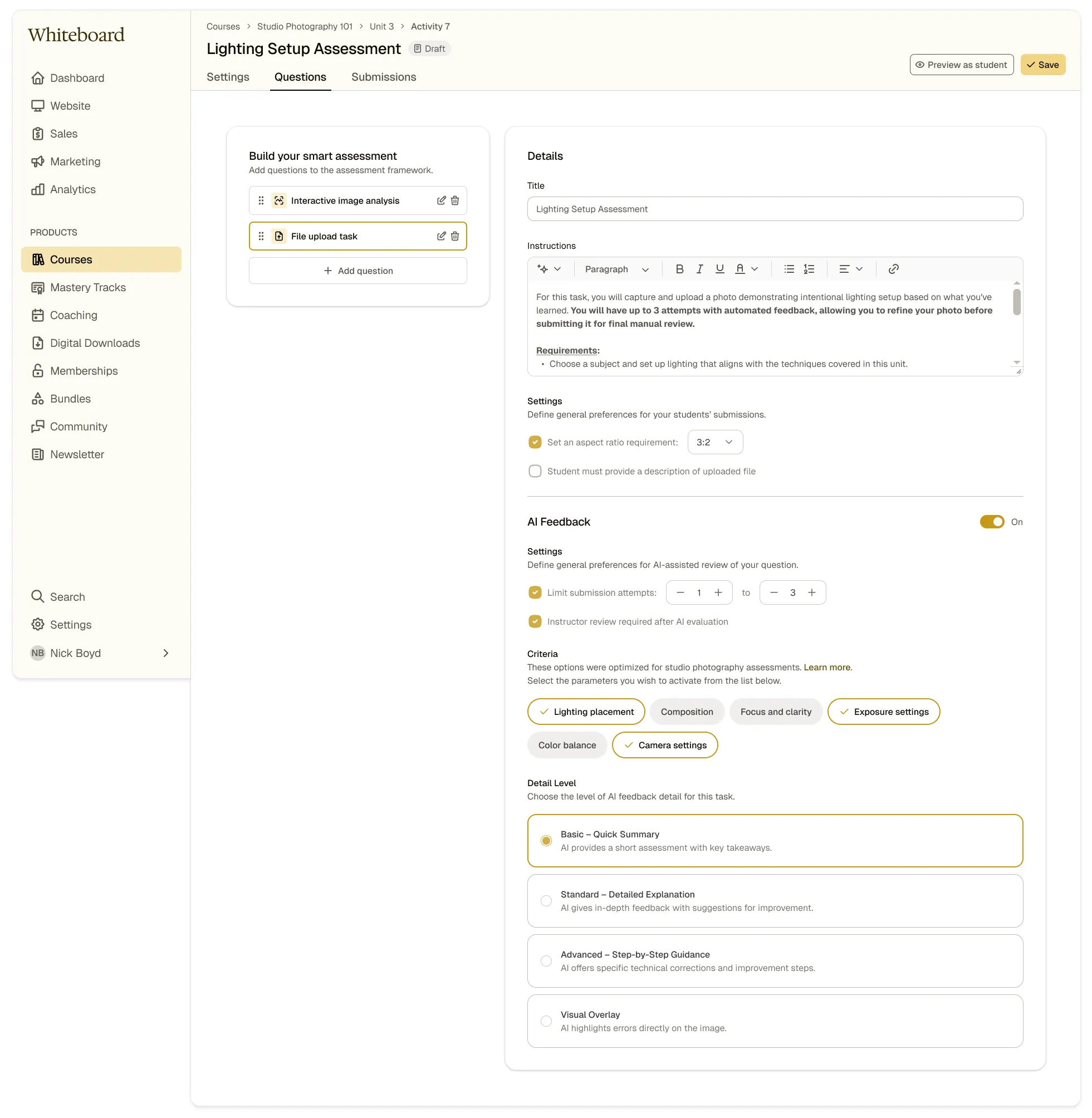Viewport: 1092px width, 1118px height.
Task: Check 'Student must provide a description' box
Action: (x=535, y=471)
